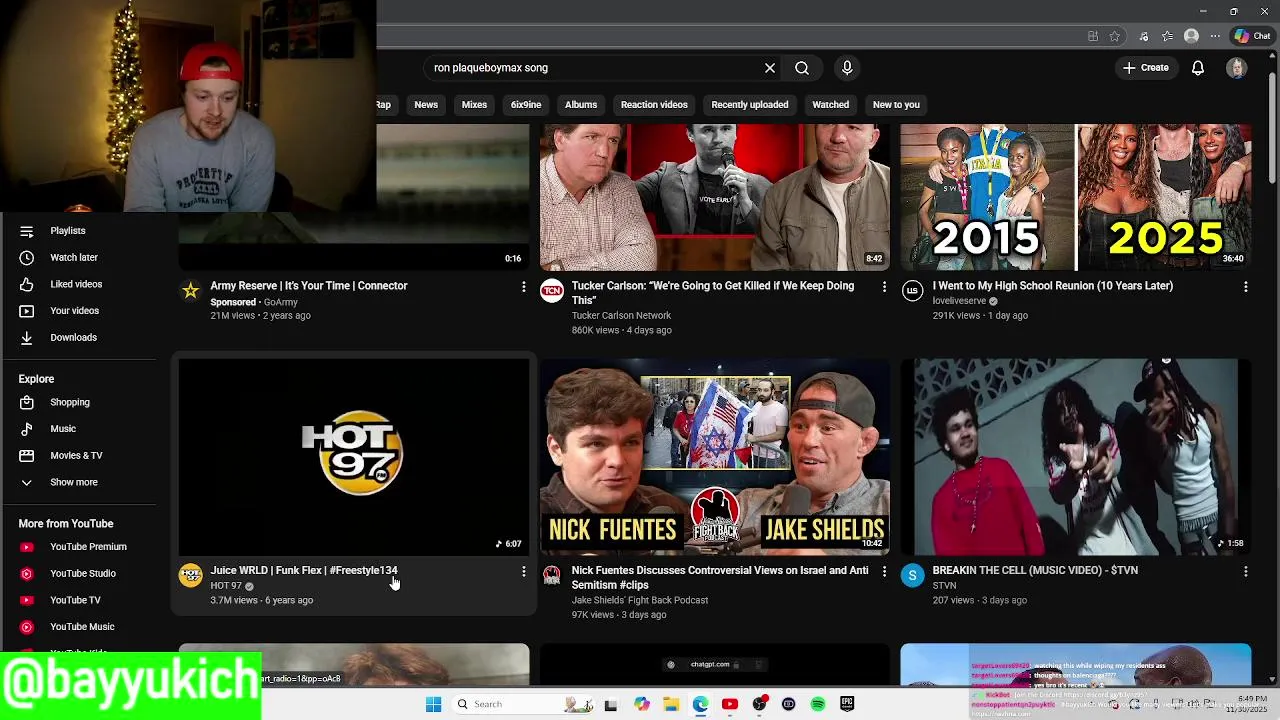Open loveliveserve channel link
Viewport: 1280px width, 720px height.
[960, 301]
